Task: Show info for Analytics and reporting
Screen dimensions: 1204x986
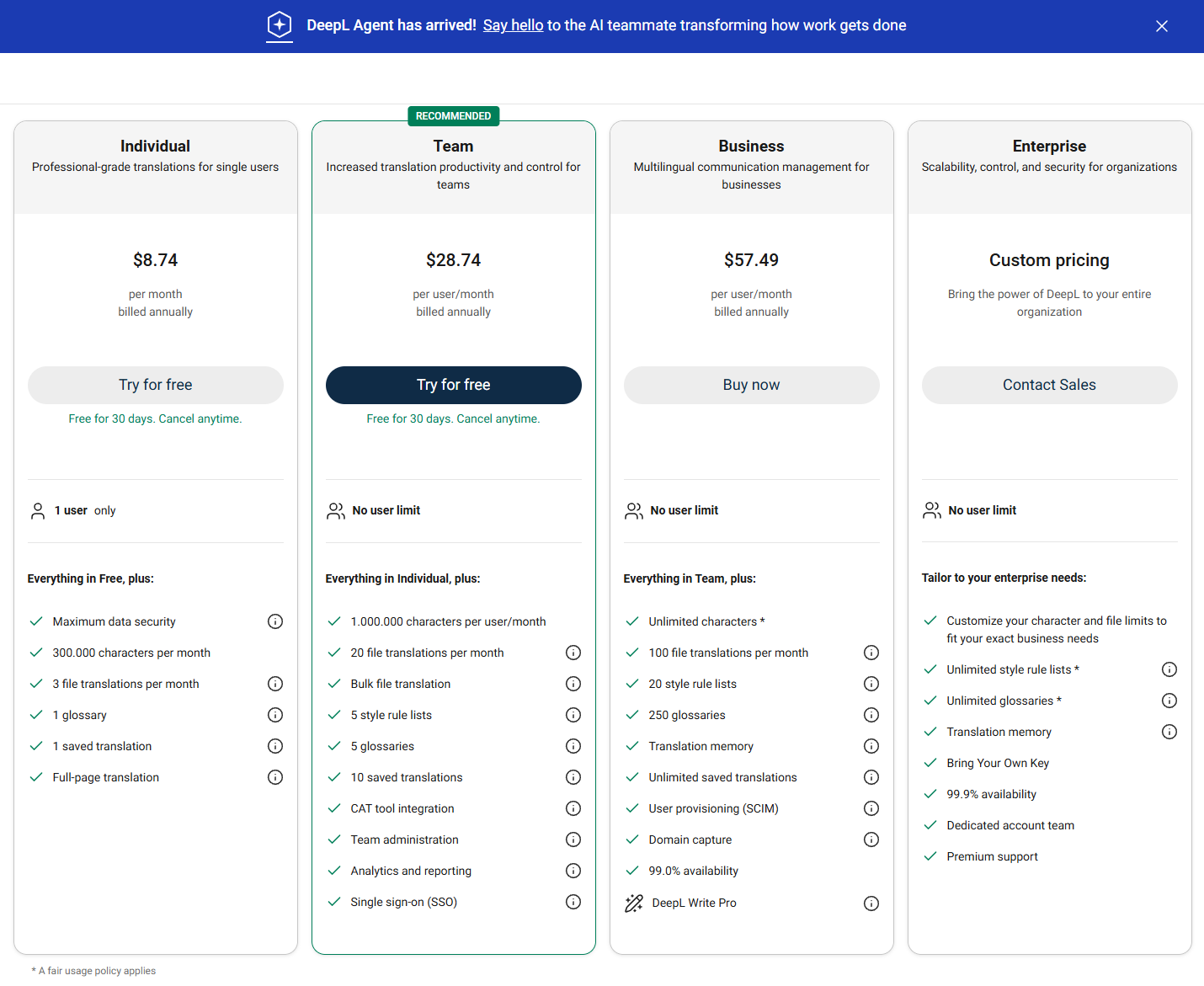Action: [573, 871]
